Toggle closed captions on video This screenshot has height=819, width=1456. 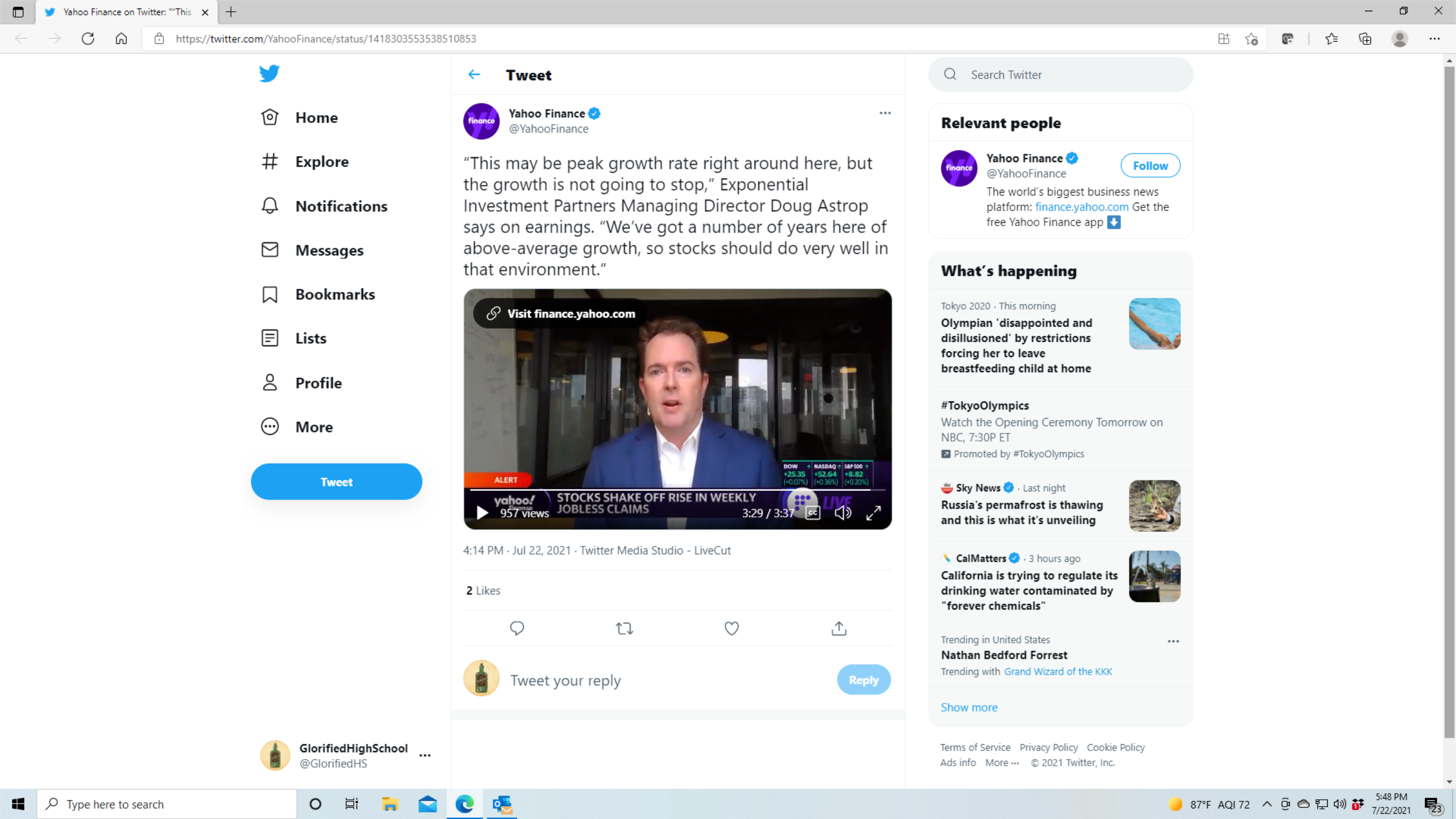[x=813, y=513]
